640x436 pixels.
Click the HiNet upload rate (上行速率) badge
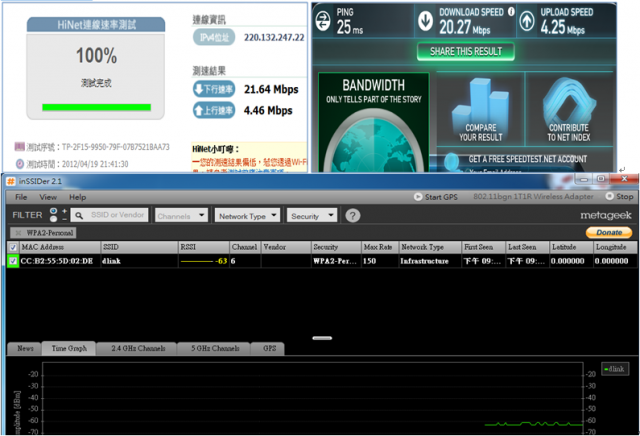[x=214, y=110]
